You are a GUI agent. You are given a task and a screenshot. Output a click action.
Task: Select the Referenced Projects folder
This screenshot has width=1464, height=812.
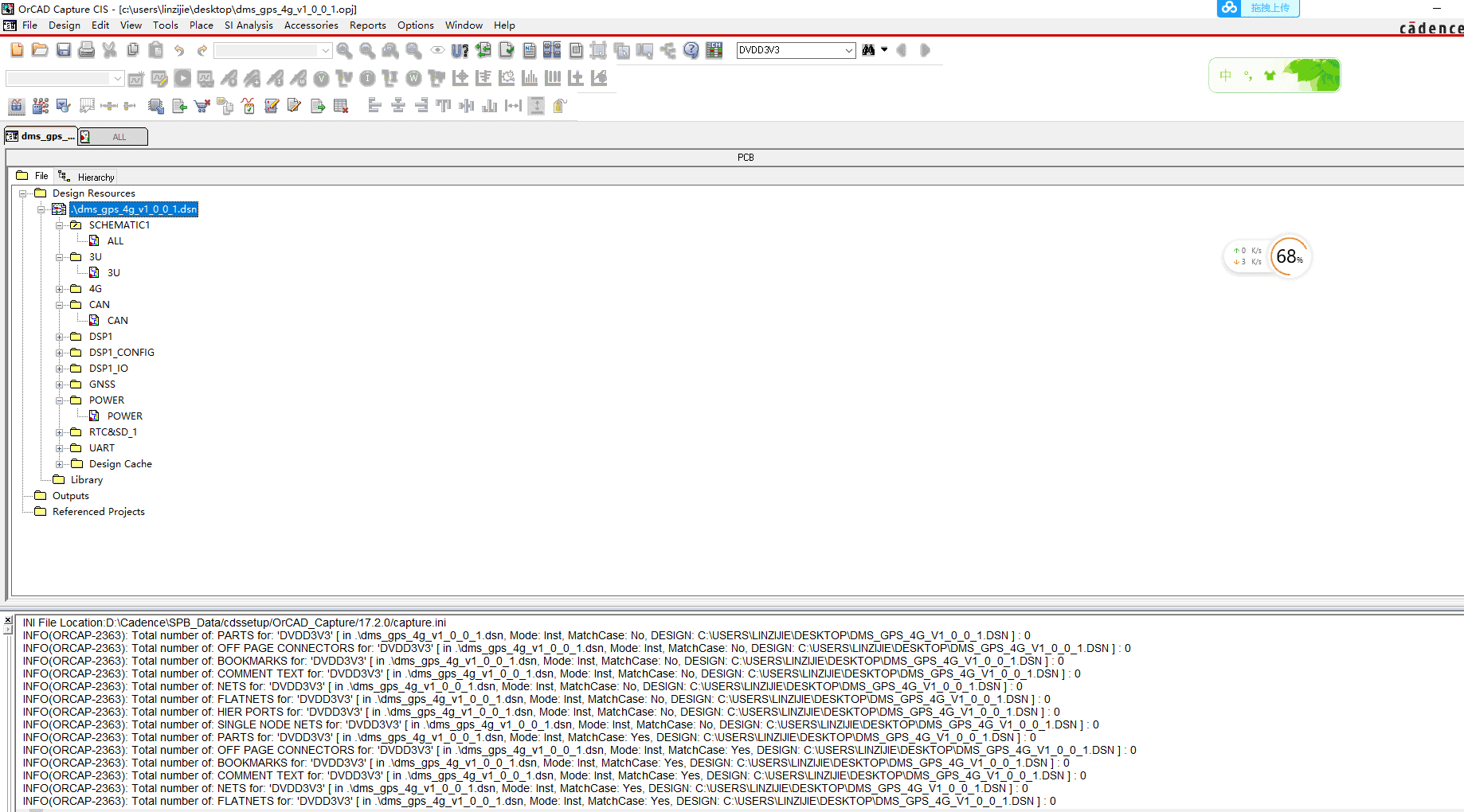click(x=98, y=512)
